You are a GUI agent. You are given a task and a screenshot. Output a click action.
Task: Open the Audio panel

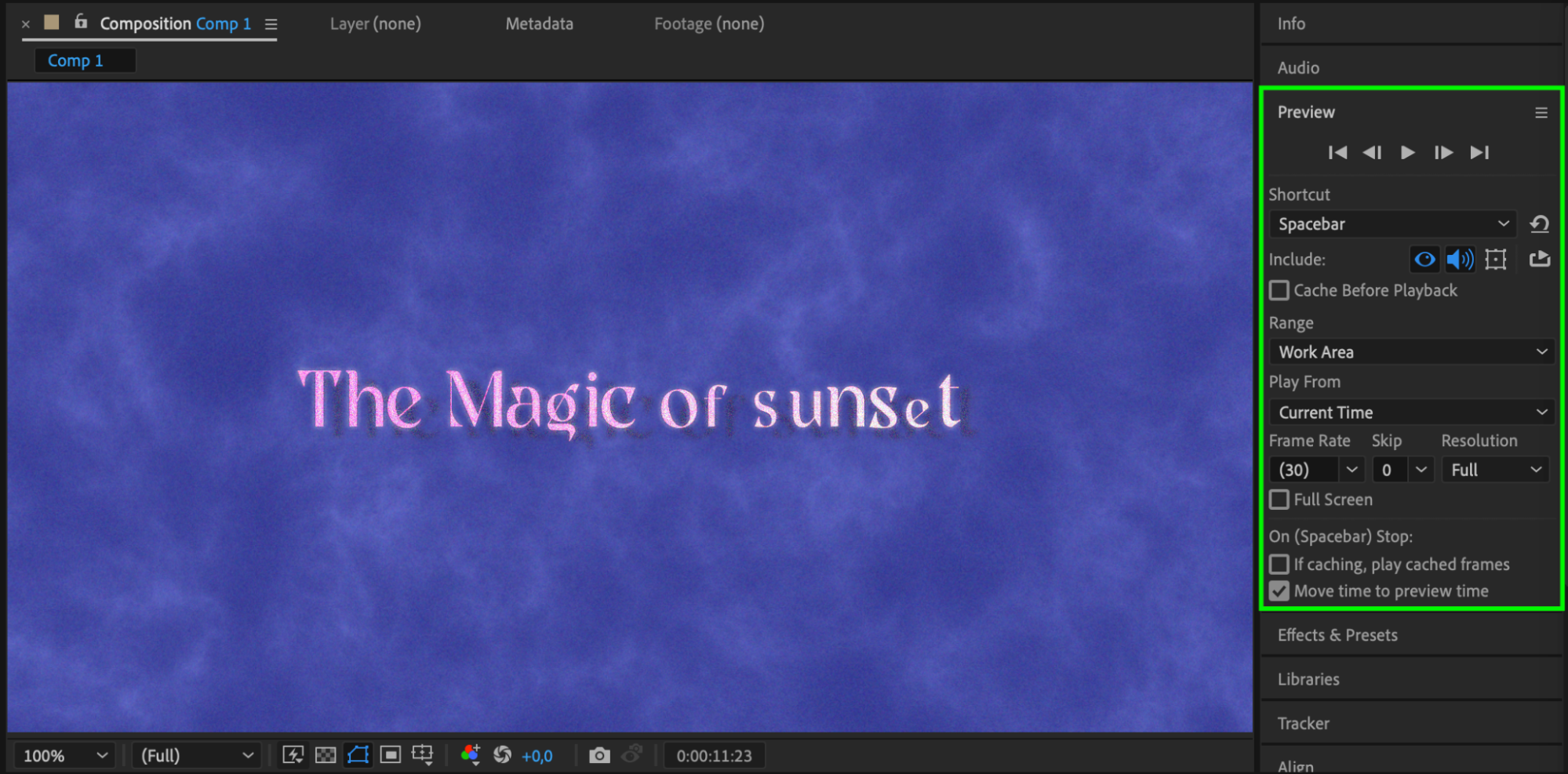(1298, 67)
